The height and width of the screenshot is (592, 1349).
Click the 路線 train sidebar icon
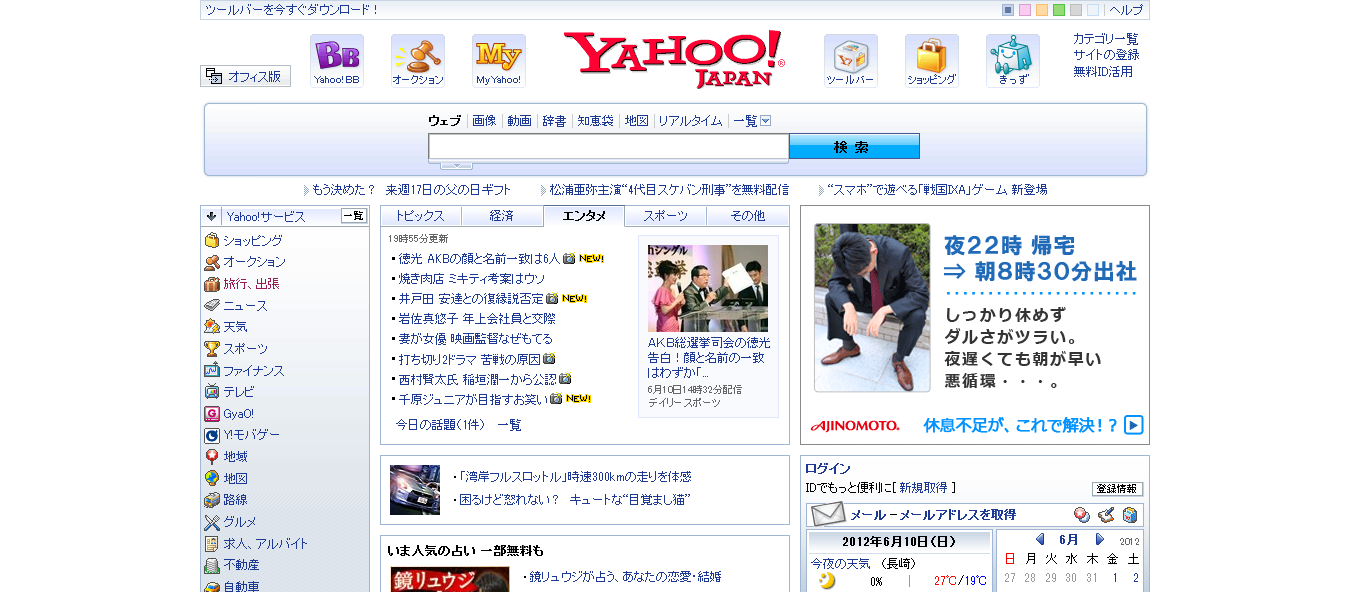pyautogui.click(x=212, y=500)
